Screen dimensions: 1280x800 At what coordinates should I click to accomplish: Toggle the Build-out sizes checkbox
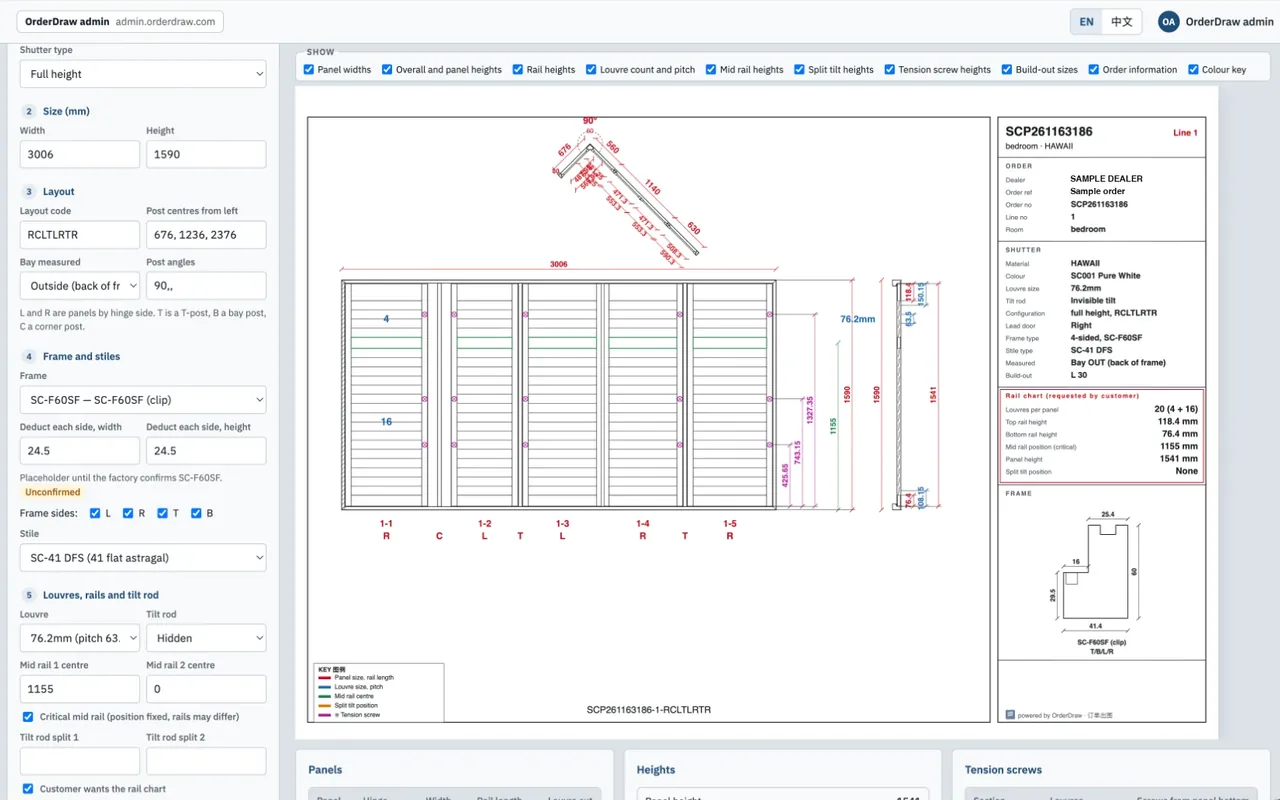[1007, 70]
